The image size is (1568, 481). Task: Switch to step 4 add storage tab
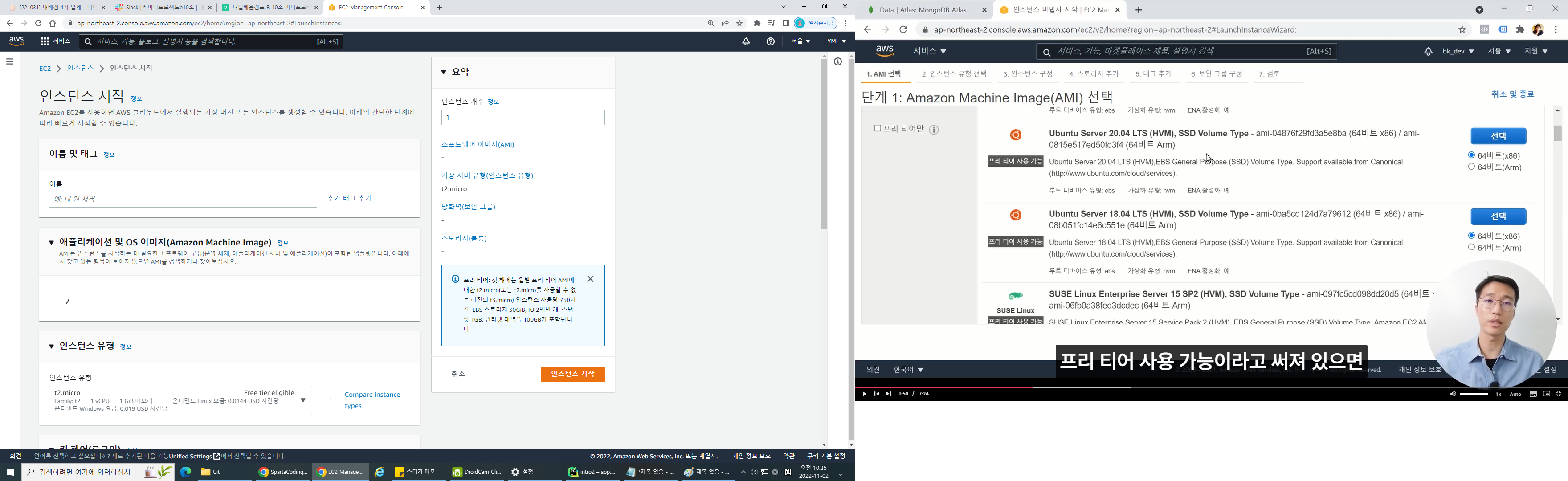pyautogui.click(x=1094, y=74)
